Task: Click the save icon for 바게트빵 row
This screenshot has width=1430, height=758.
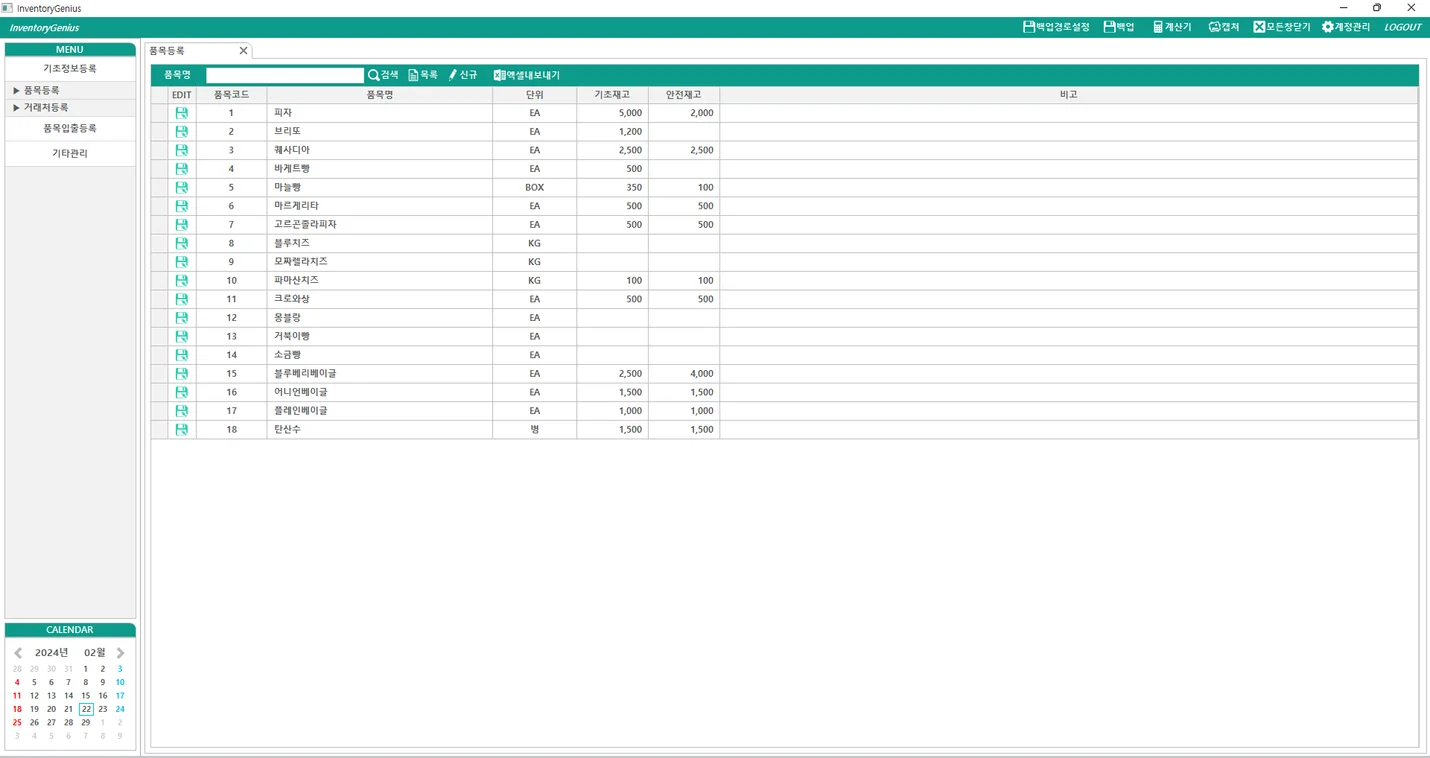Action: (182, 169)
